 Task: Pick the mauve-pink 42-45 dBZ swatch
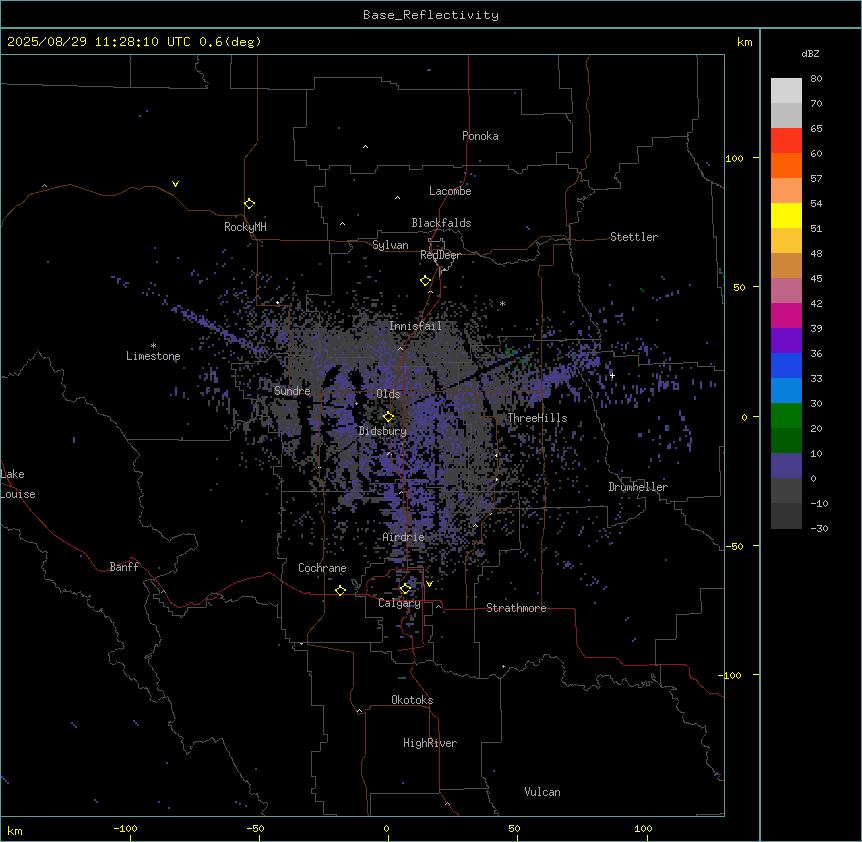point(786,291)
